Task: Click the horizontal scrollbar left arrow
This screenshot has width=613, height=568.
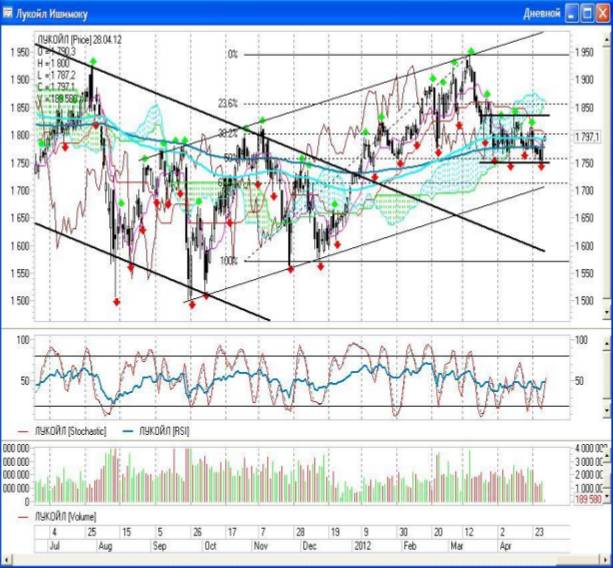Action: point(5,560)
